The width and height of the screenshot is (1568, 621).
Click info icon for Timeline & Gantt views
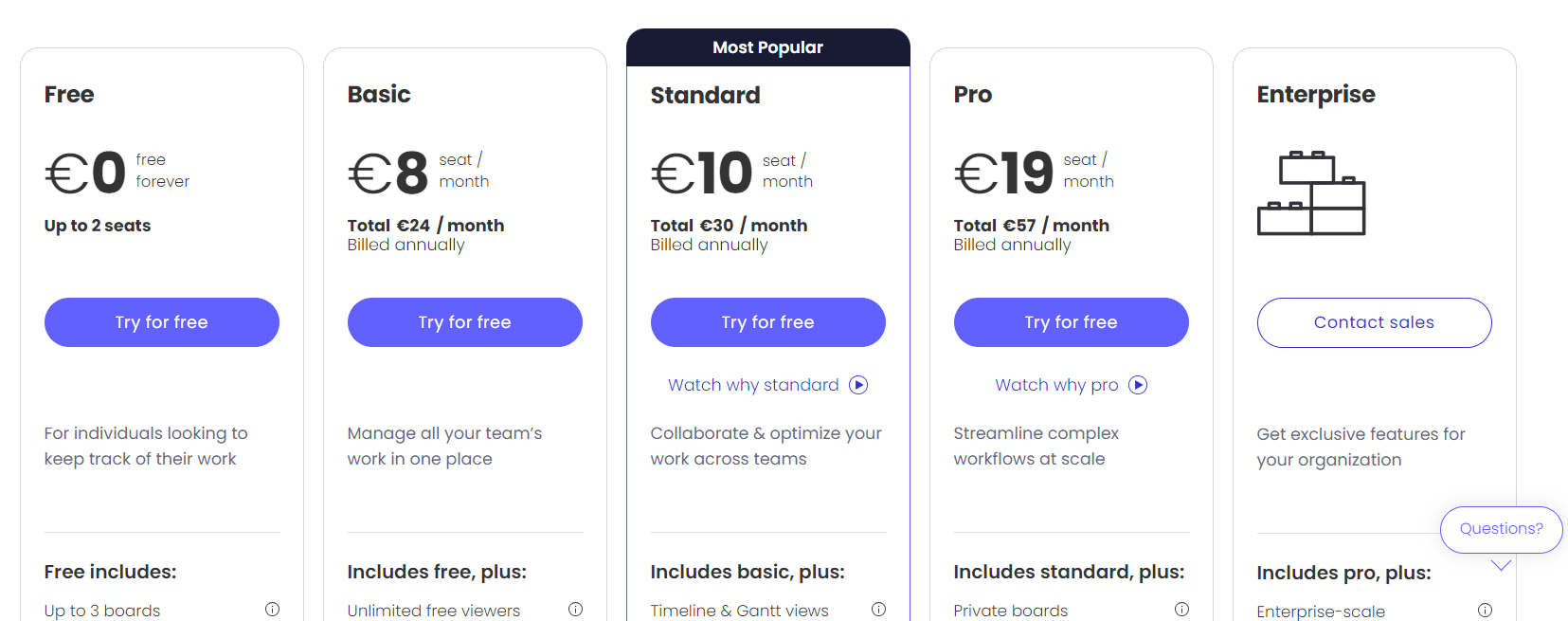(878, 610)
